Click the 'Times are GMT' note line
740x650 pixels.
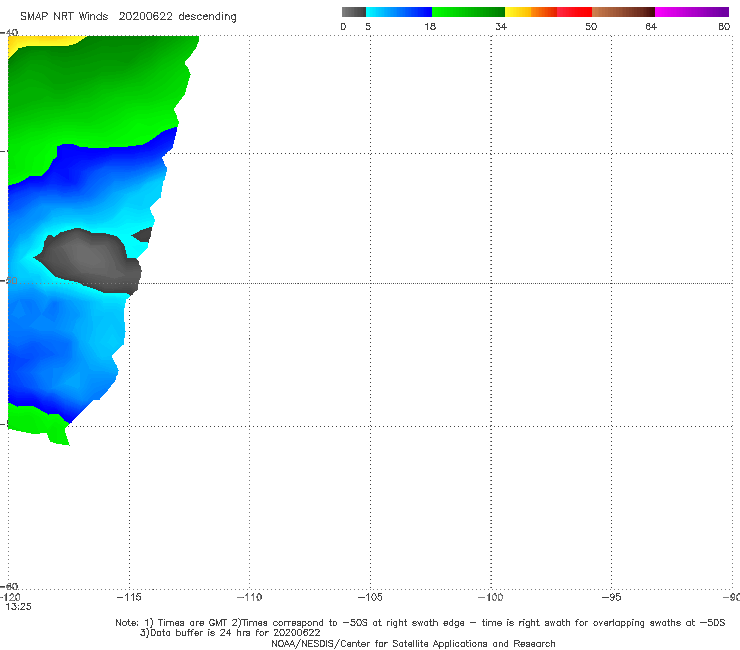tap(420, 623)
